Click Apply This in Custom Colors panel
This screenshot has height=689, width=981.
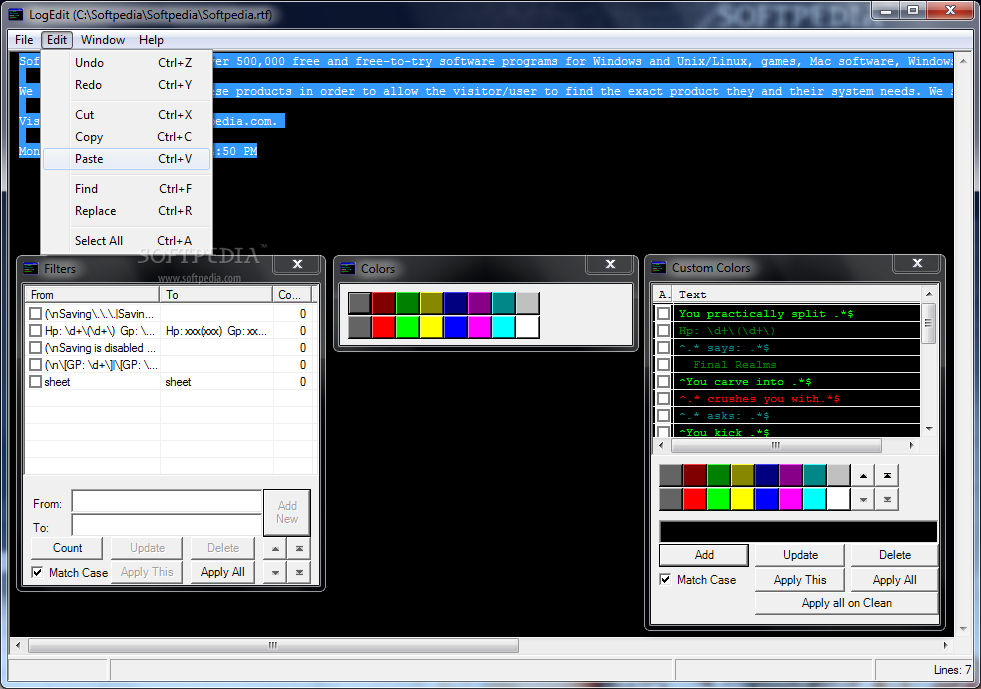pos(800,580)
